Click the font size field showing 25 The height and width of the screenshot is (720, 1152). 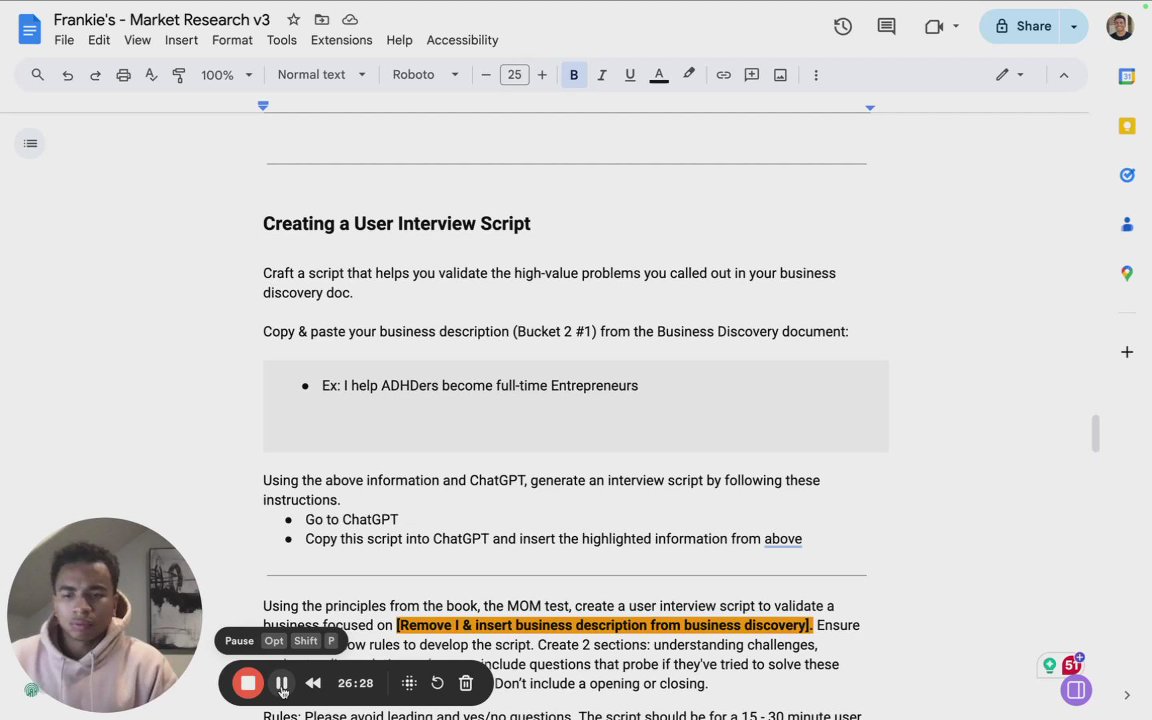(514, 75)
